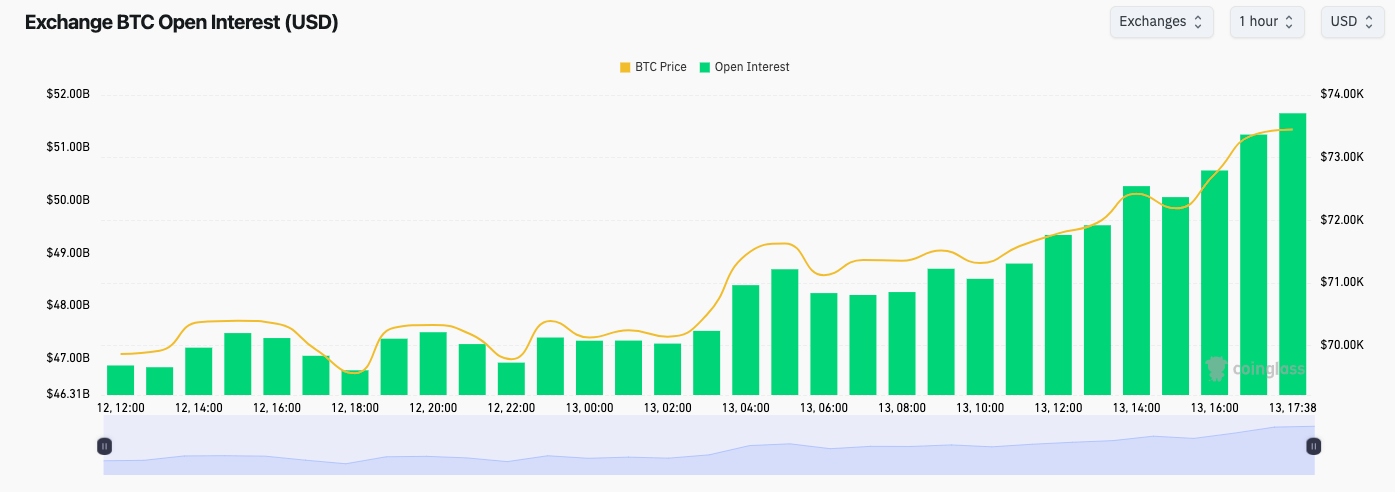Click the coinglass watermark logo icon
The image size is (1395, 492).
click(1216, 369)
